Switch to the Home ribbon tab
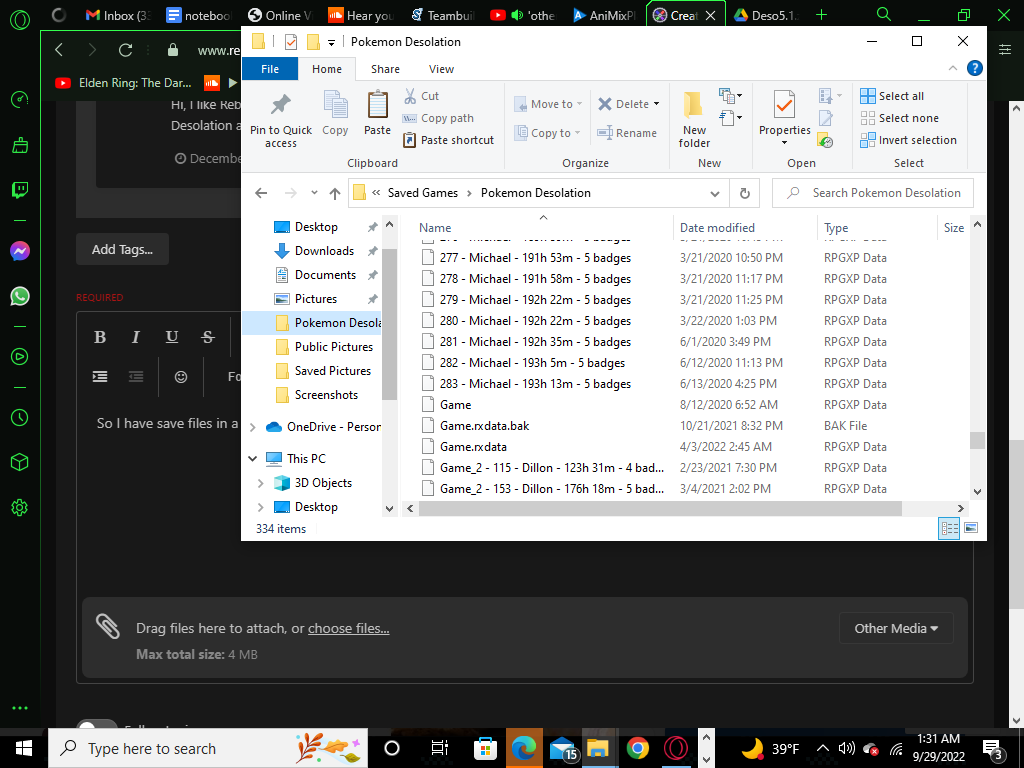This screenshot has height=768, width=1024. point(327,69)
